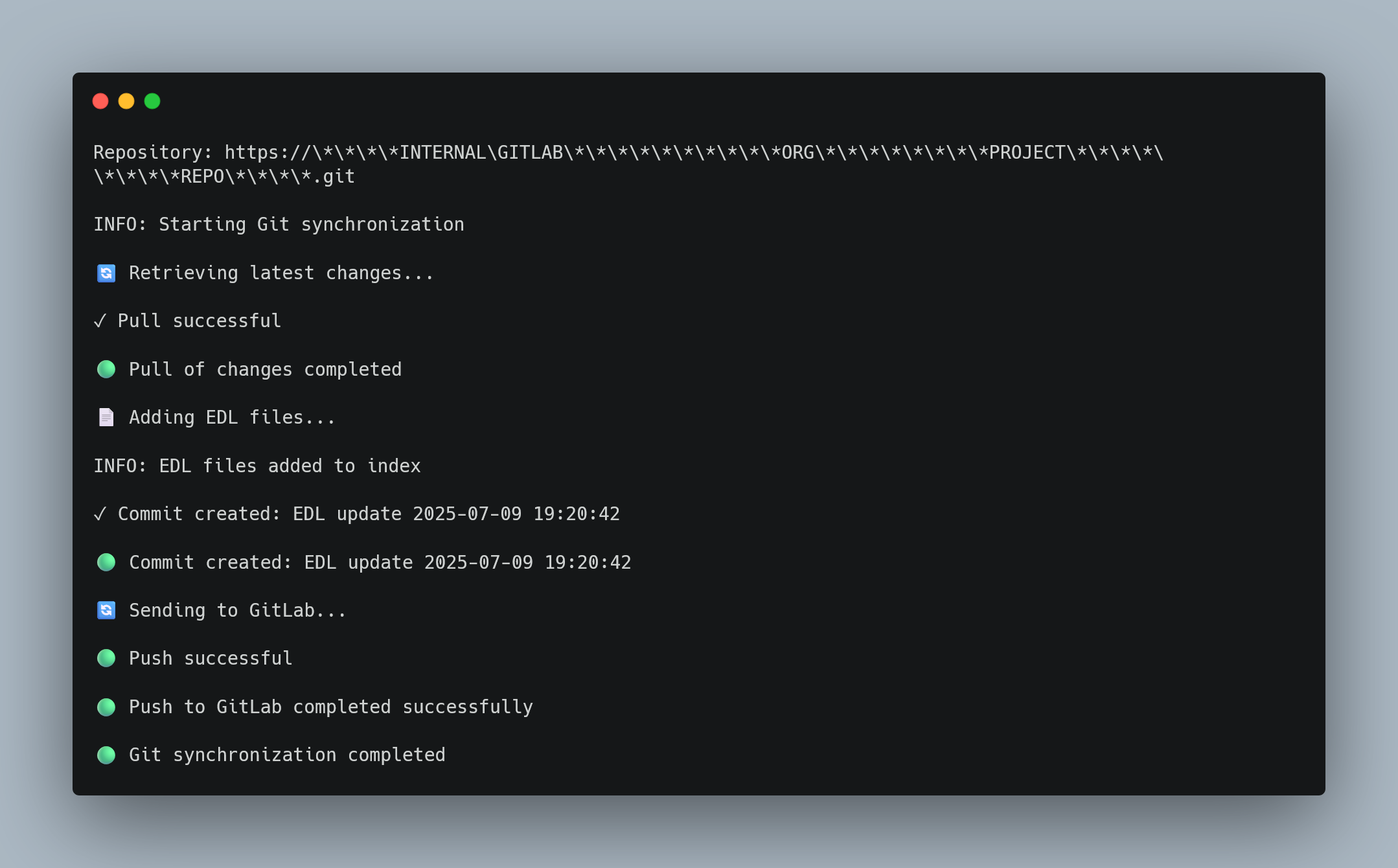Click the Git synchronization completed text
1398x868 pixels.
point(287,755)
